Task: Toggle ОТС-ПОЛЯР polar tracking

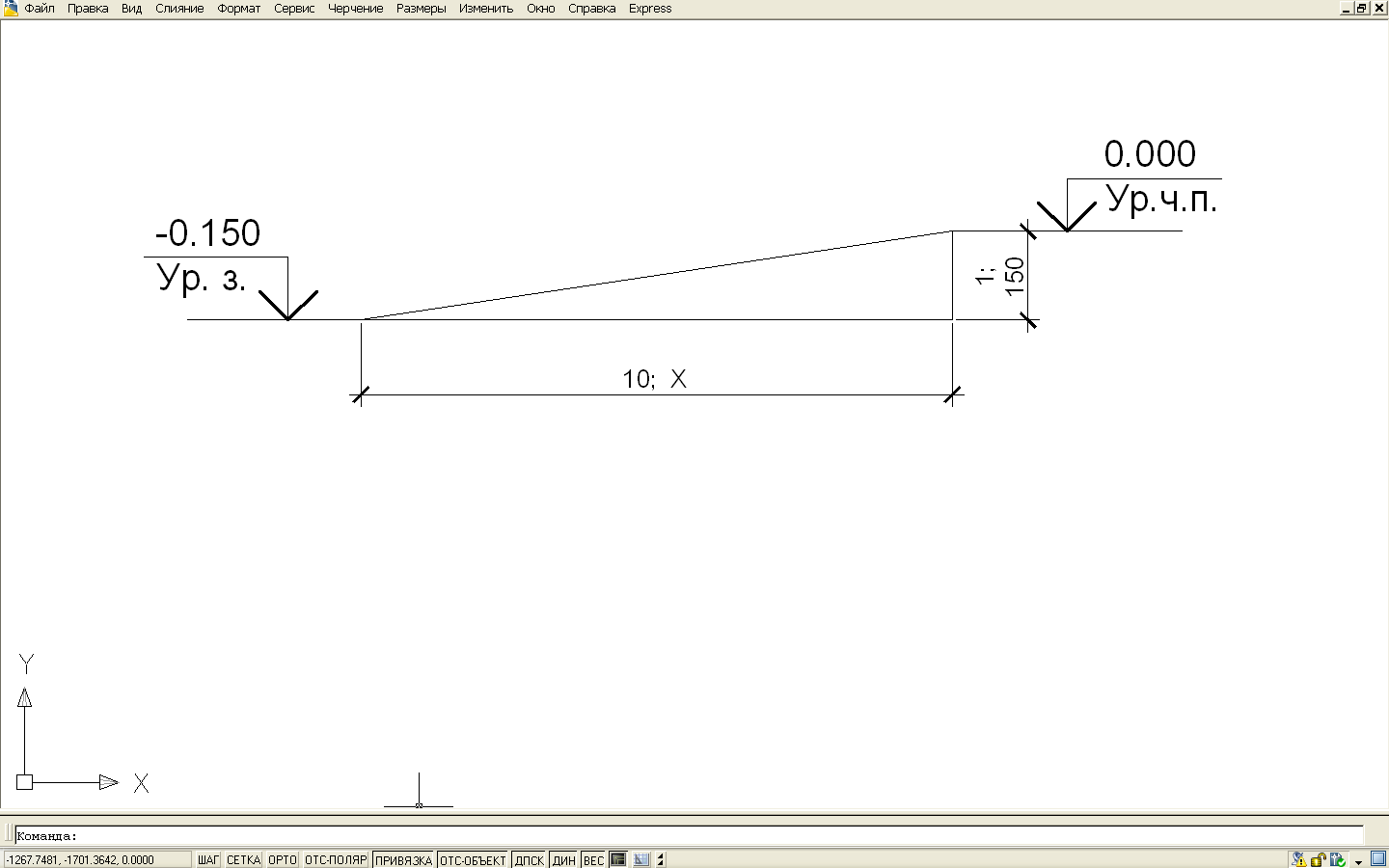Action: tap(336, 860)
